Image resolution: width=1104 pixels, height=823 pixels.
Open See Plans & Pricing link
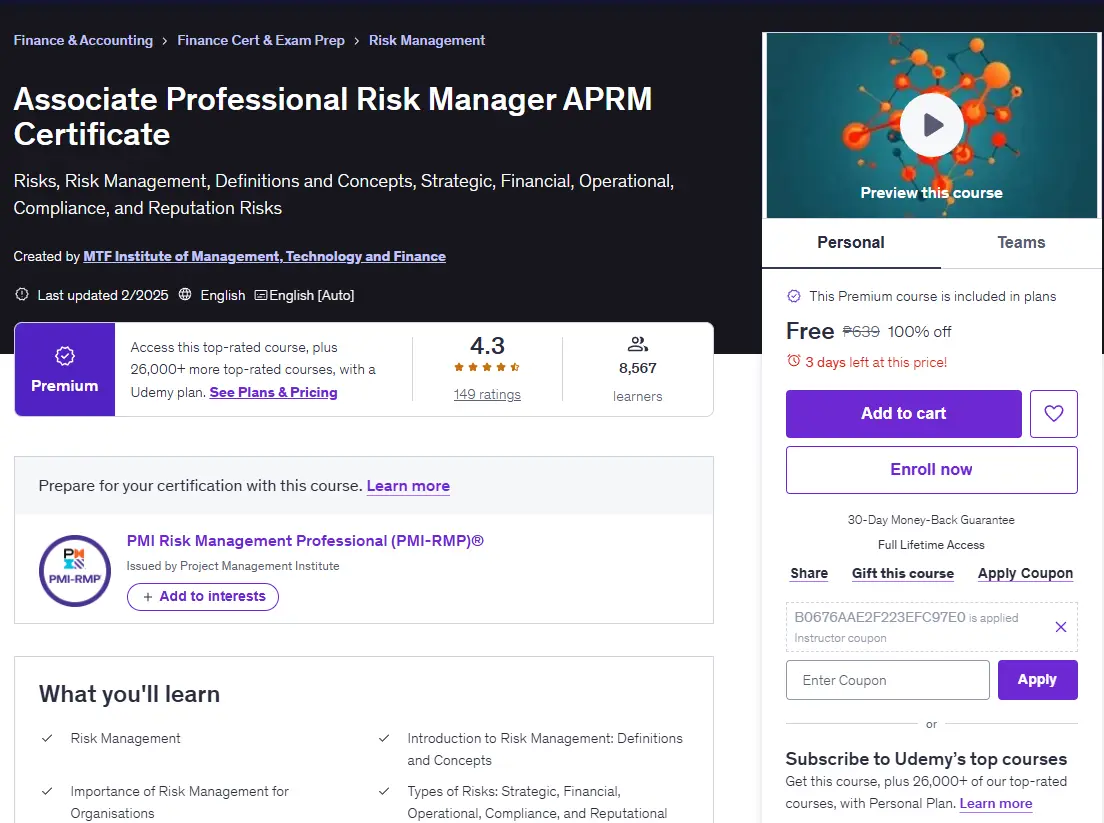(x=273, y=392)
